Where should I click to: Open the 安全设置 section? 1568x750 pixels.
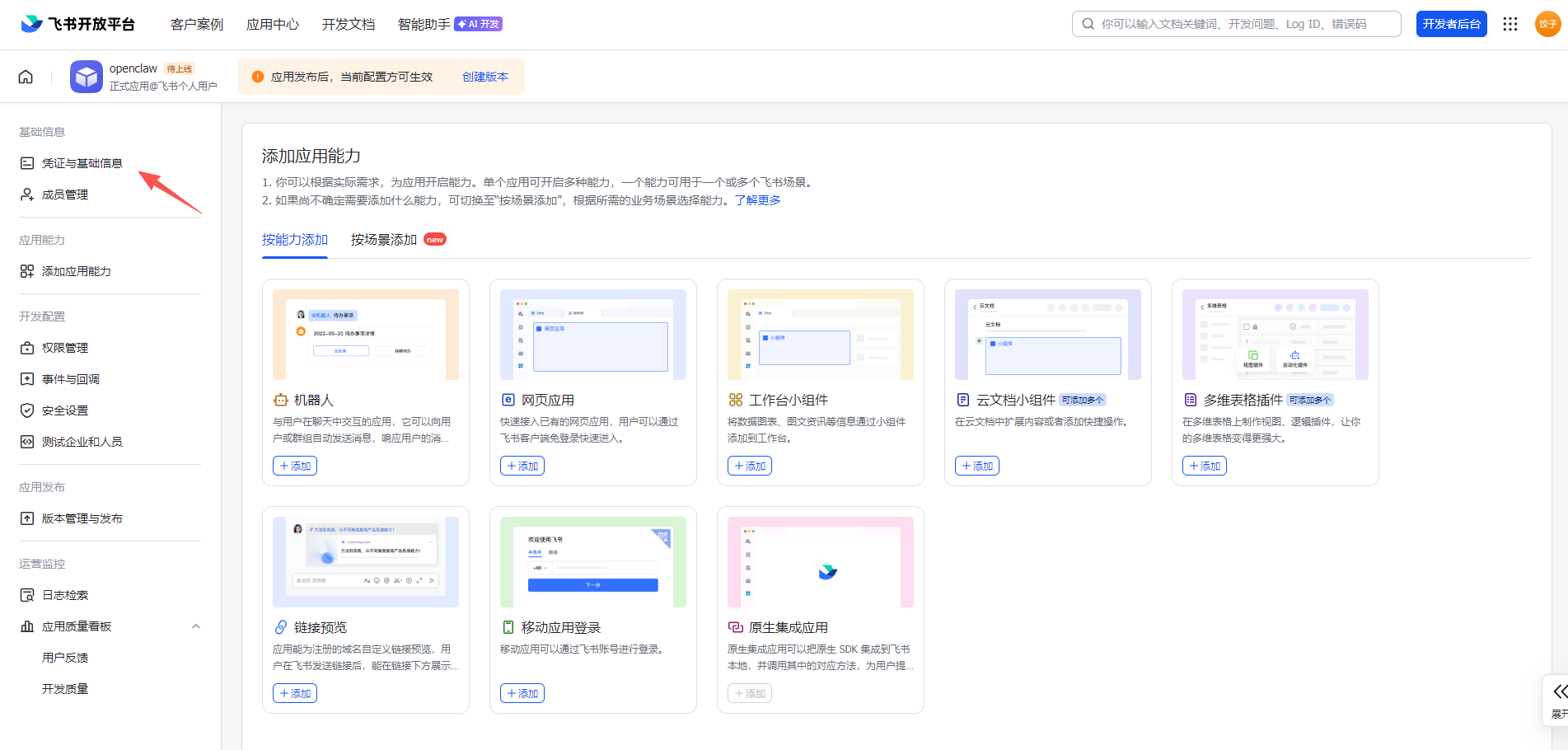click(64, 410)
